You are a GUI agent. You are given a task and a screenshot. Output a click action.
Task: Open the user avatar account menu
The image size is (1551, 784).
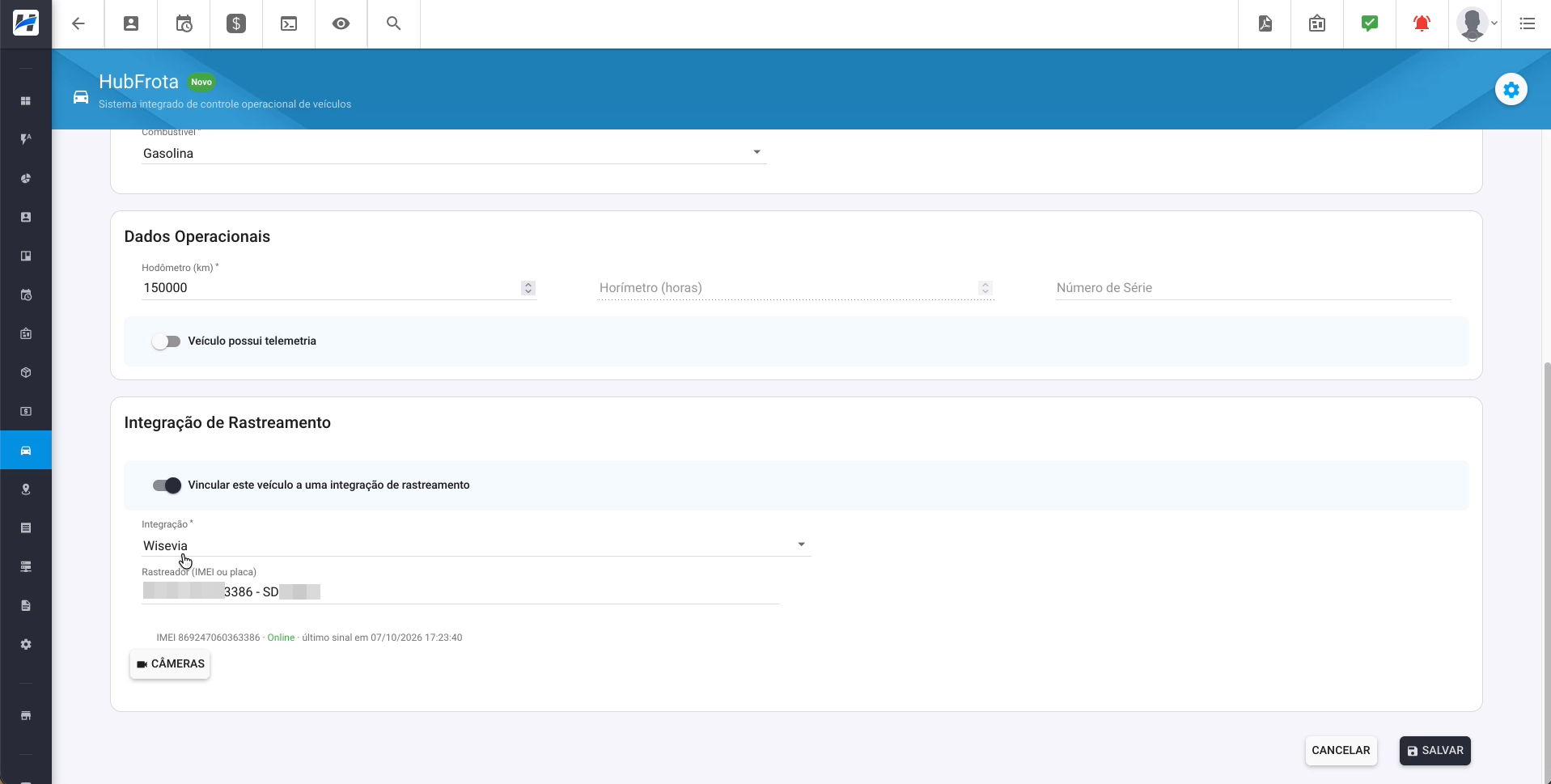[1477, 23]
